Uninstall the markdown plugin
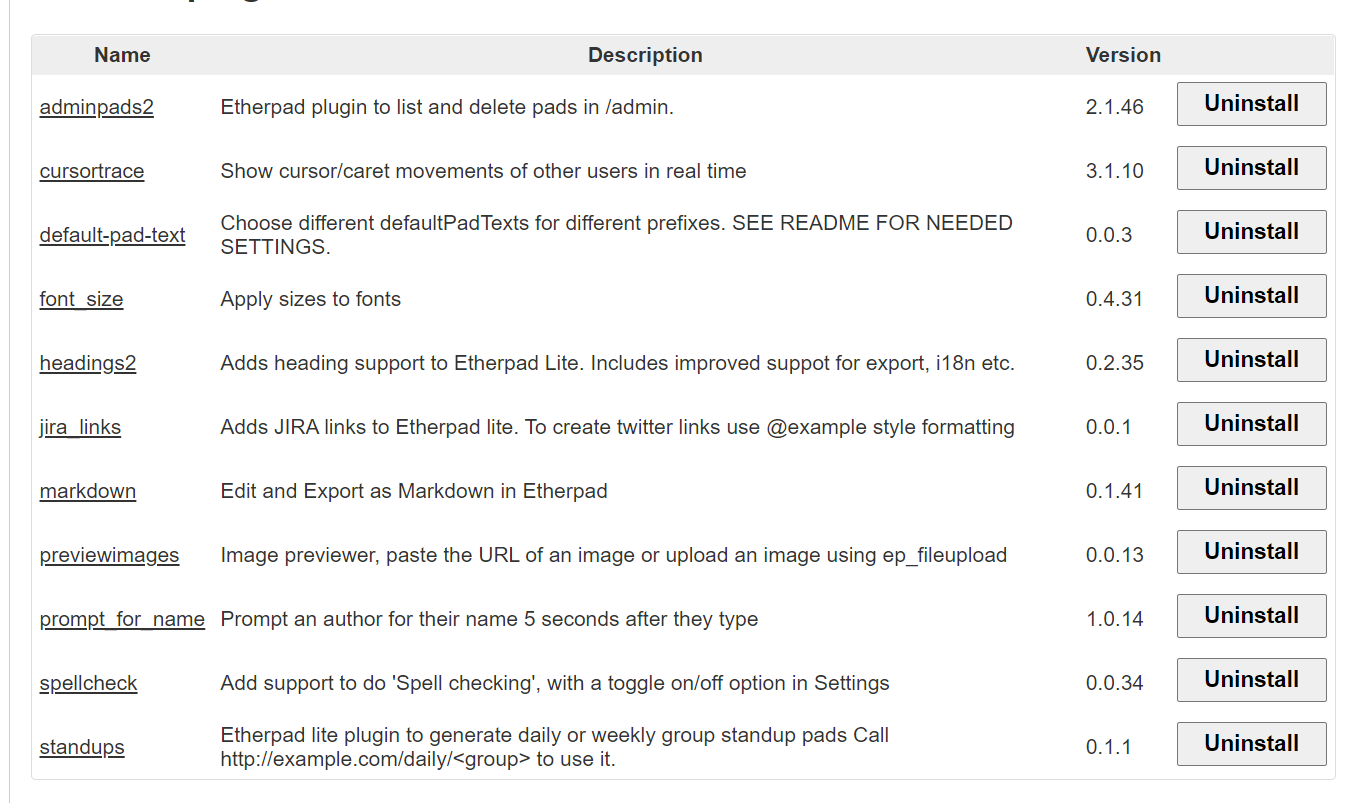The width and height of the screenshot is (1354, 803). (1251, 487)
